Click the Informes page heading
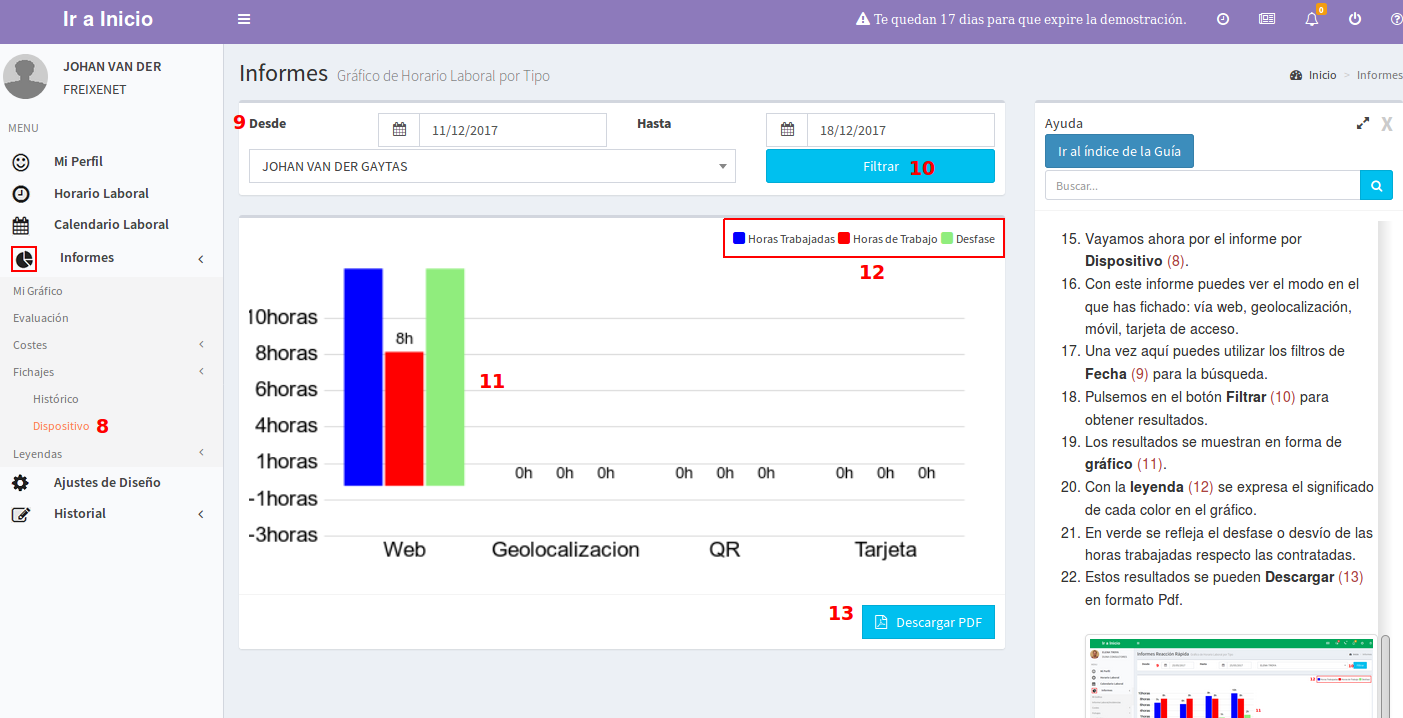 tap(284, 73)
